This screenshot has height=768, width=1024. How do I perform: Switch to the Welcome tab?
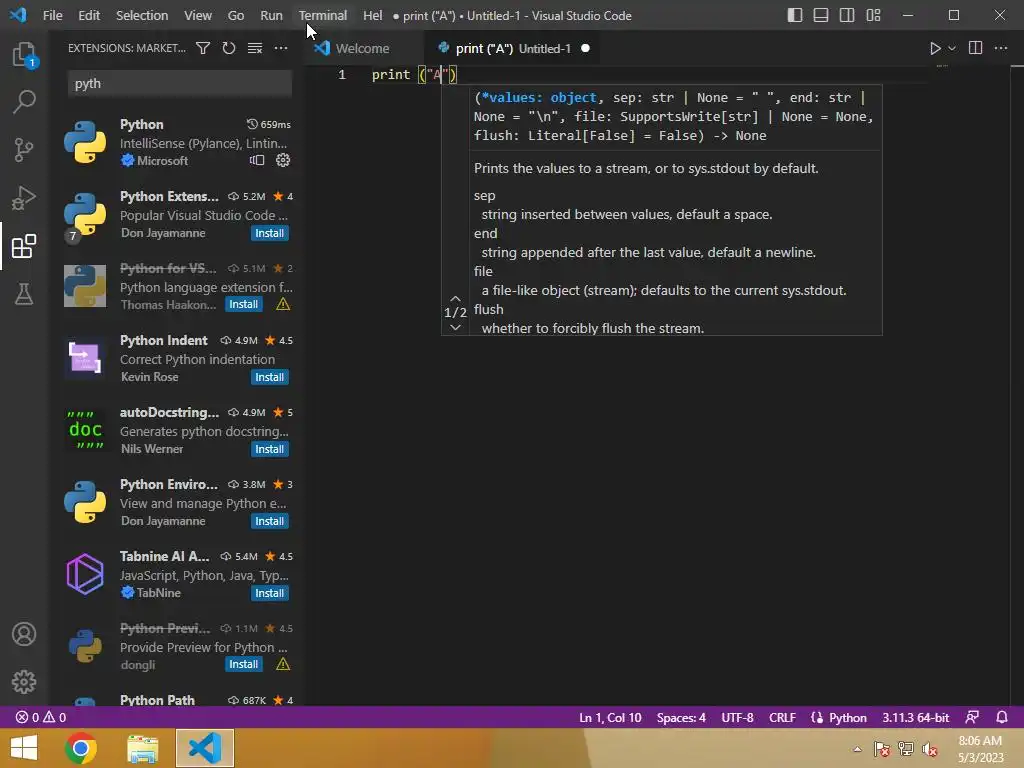click(363, 48)
